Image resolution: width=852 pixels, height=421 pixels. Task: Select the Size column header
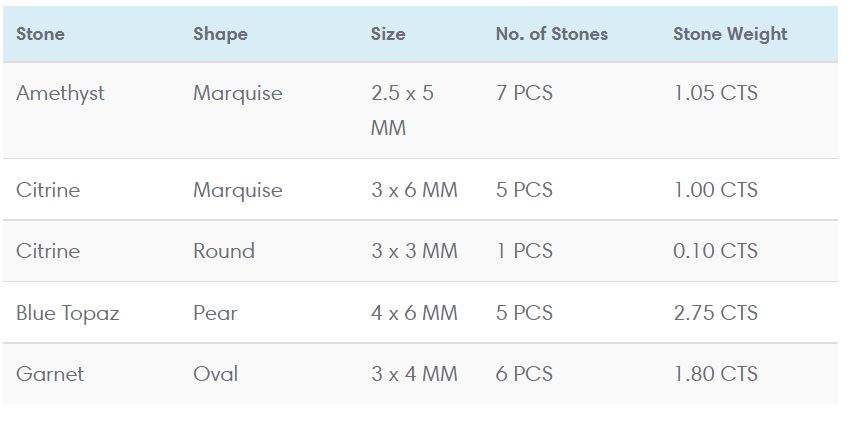click(388, 34)
